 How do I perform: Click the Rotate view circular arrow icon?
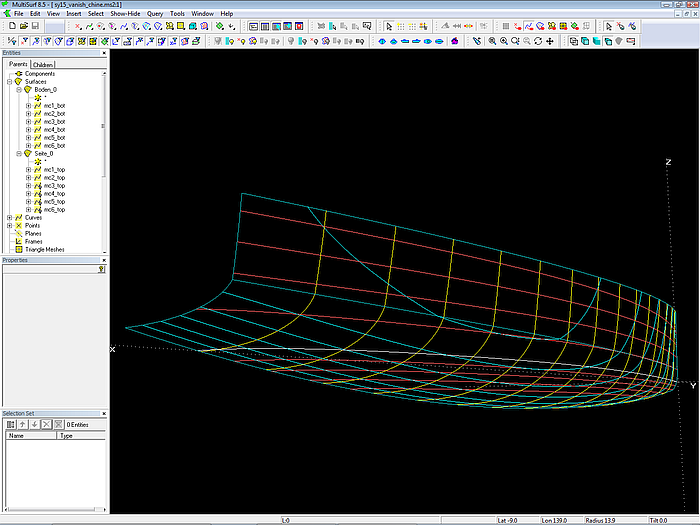click(x=539, y=41)
